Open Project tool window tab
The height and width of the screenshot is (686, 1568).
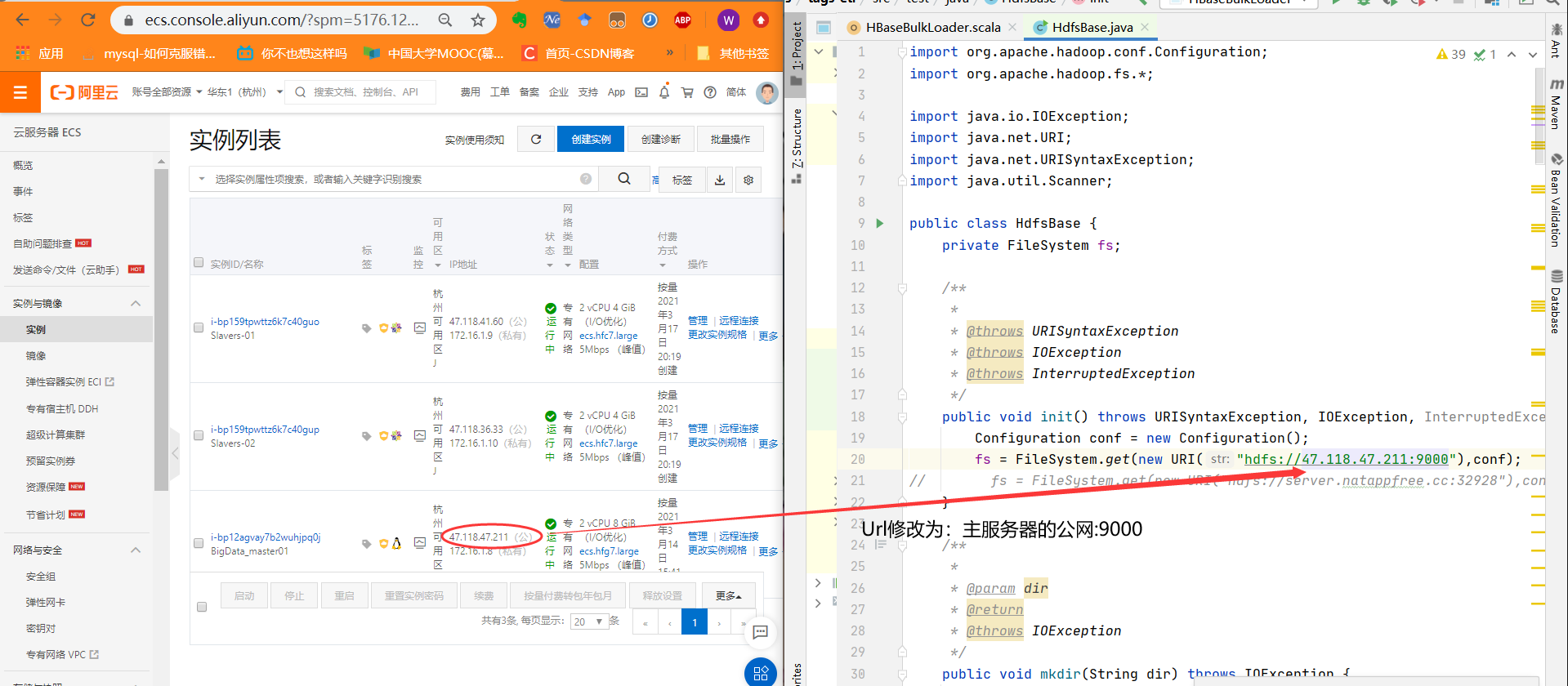point(797,54)
